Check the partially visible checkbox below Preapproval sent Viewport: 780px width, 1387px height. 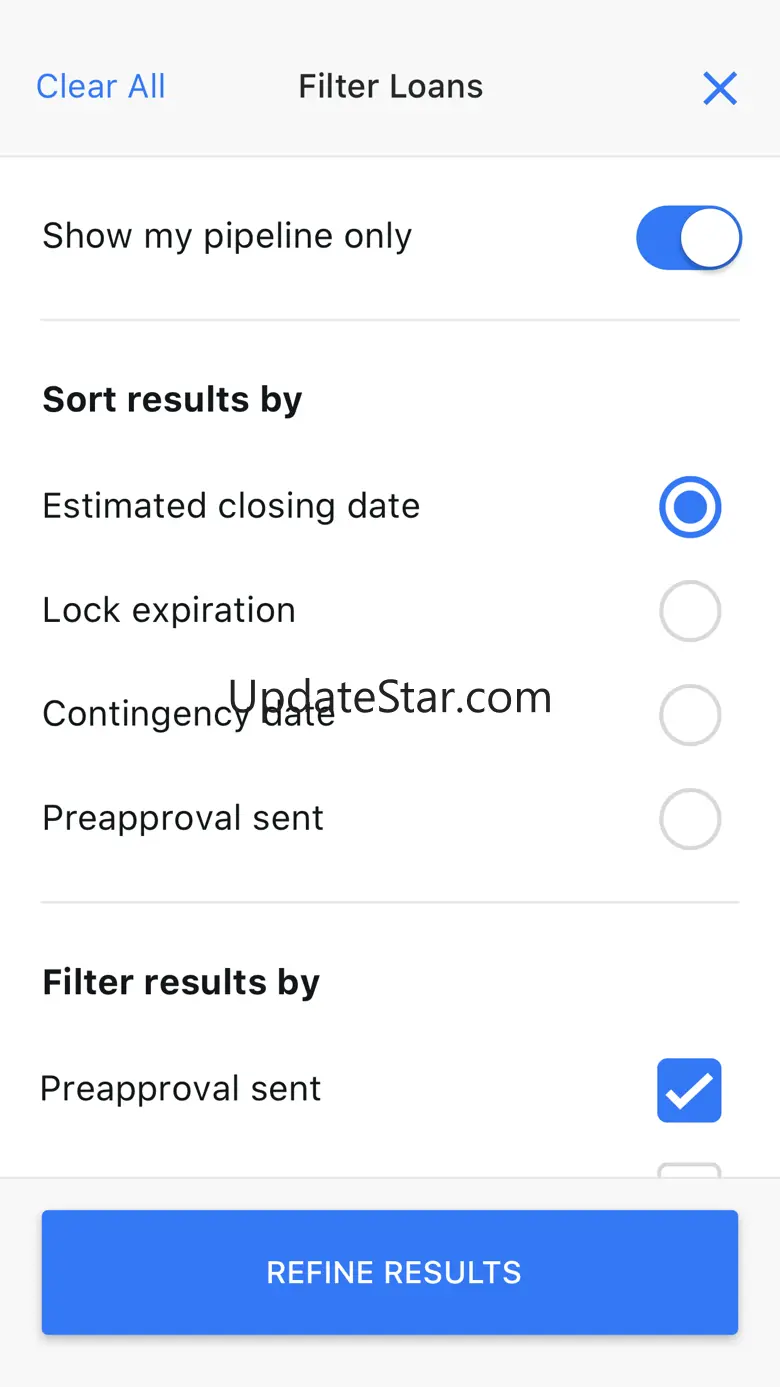pos(689,1170)
